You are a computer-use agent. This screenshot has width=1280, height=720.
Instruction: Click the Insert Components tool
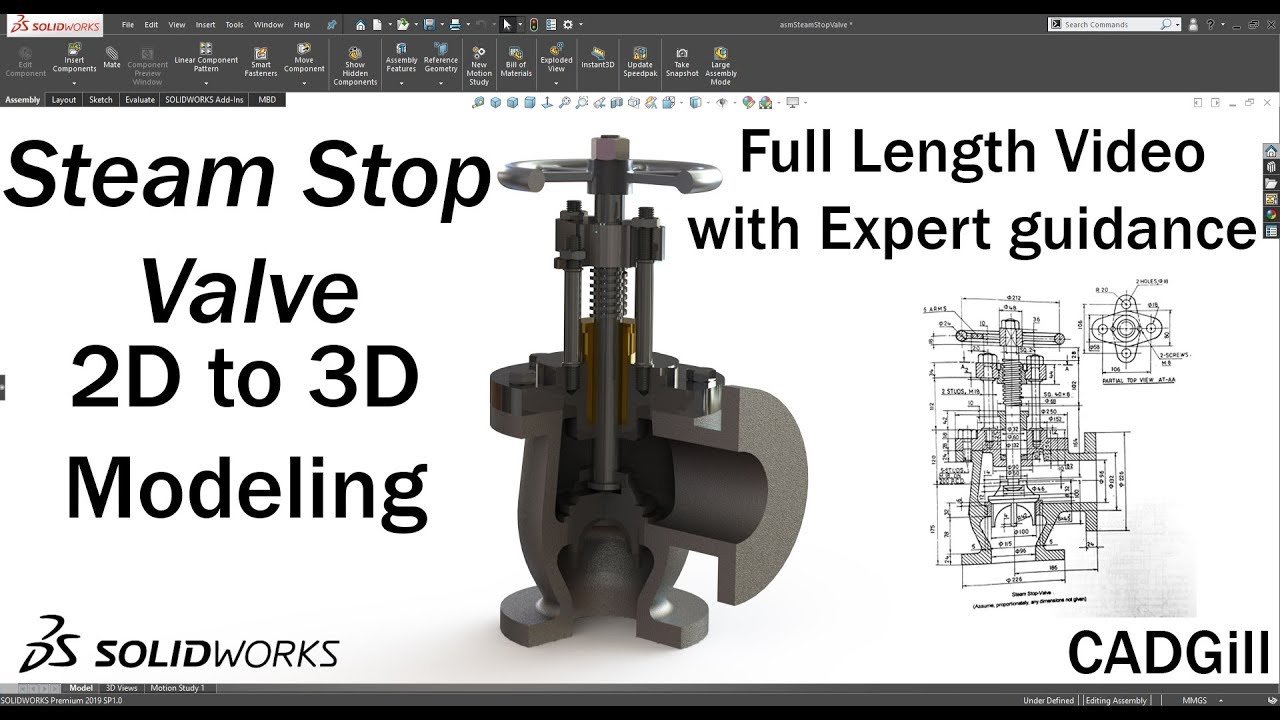click(74, 58)
